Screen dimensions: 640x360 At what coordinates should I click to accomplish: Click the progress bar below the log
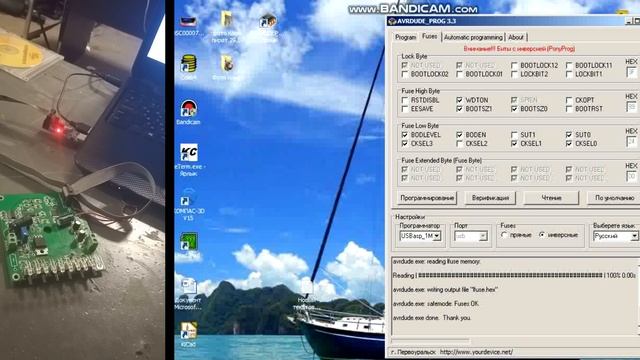pyautogui.click(x=430, y=341)
